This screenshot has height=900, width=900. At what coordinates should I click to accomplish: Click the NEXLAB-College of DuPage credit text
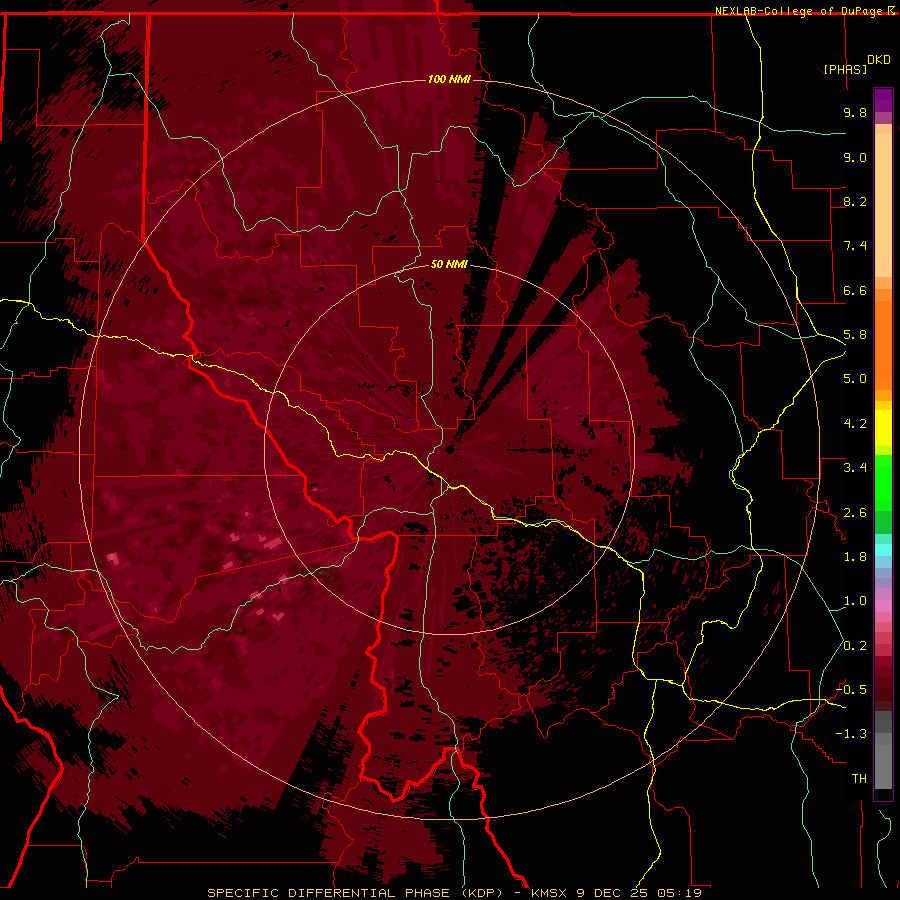800,11
